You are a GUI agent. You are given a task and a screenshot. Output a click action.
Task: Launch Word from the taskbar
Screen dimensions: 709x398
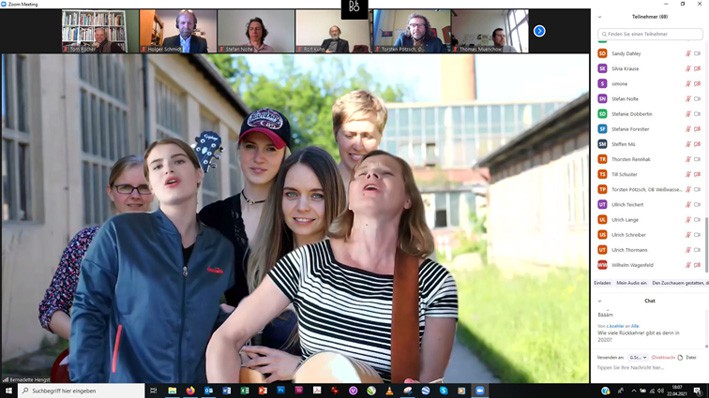point(227,390)
